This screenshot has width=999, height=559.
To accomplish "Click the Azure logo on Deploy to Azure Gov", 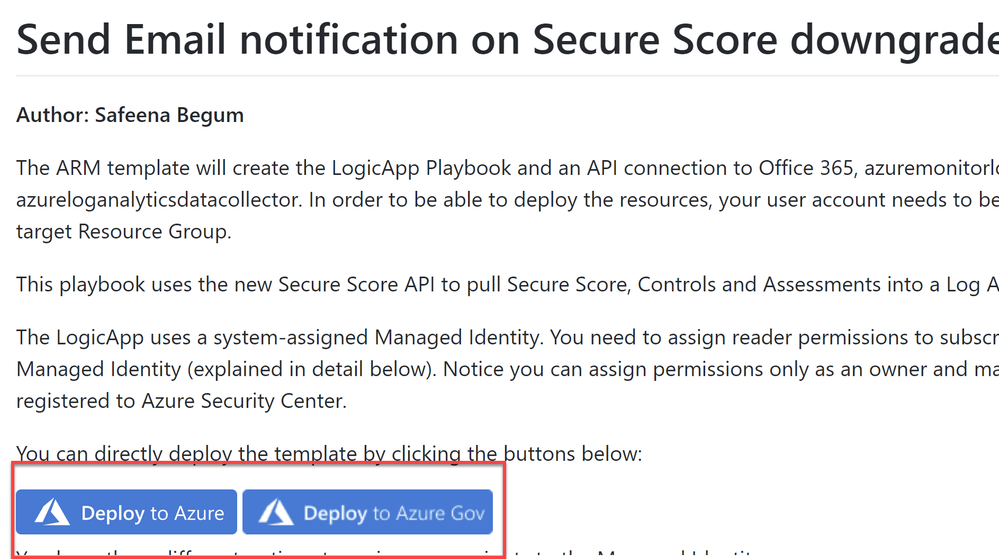I will 274,513.
